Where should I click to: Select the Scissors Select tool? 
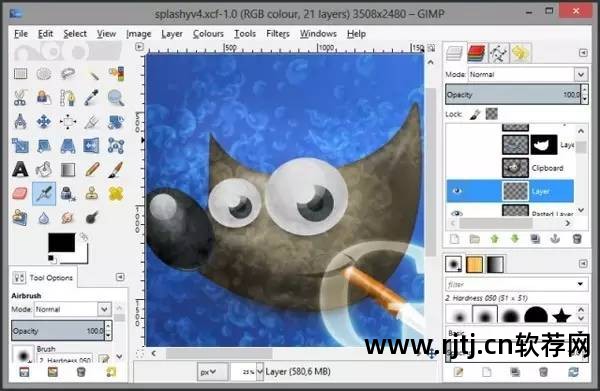point(20,98)
